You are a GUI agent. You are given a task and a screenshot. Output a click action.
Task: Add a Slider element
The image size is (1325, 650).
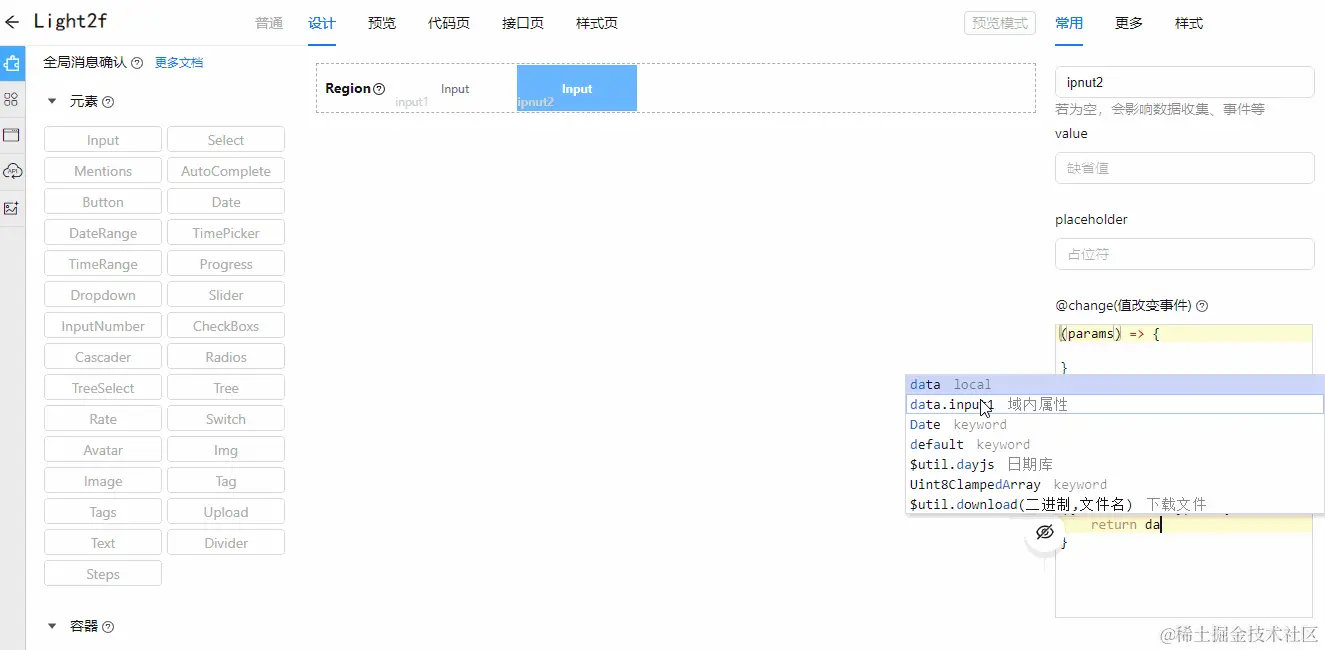pyautogui.click(x=226, y=295)
